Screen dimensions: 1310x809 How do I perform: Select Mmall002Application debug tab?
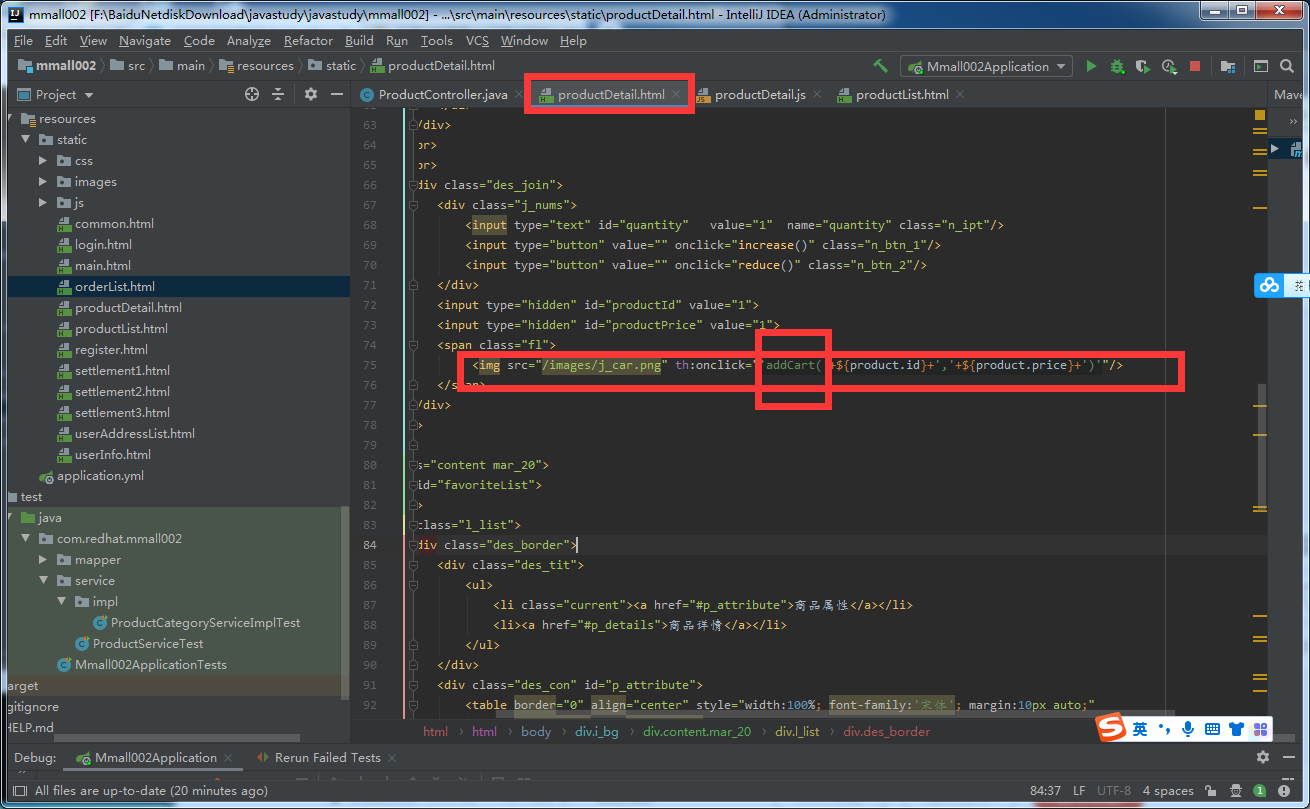pos(155,757)
